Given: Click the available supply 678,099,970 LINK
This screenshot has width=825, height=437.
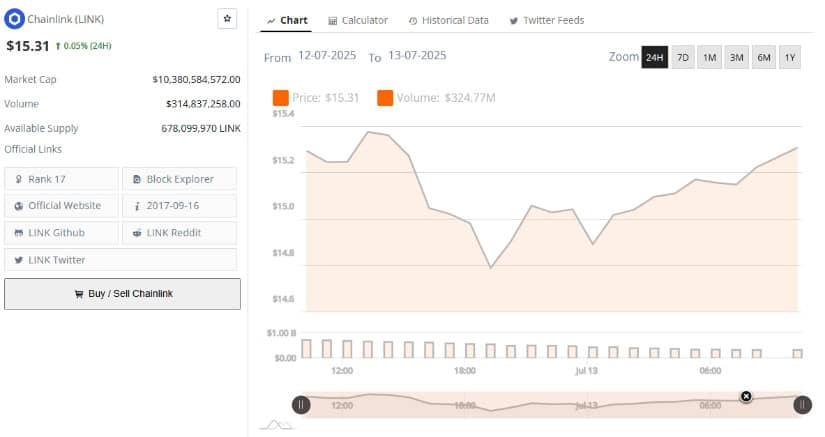Looking at the screenshot, I should 201,128.
